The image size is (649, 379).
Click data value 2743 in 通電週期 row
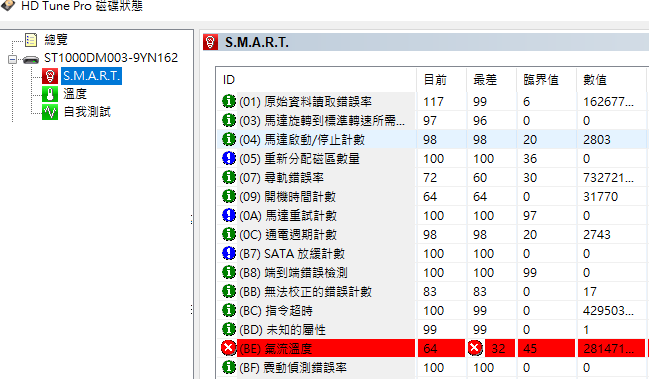pyautogui.click(x=597, y=235)
